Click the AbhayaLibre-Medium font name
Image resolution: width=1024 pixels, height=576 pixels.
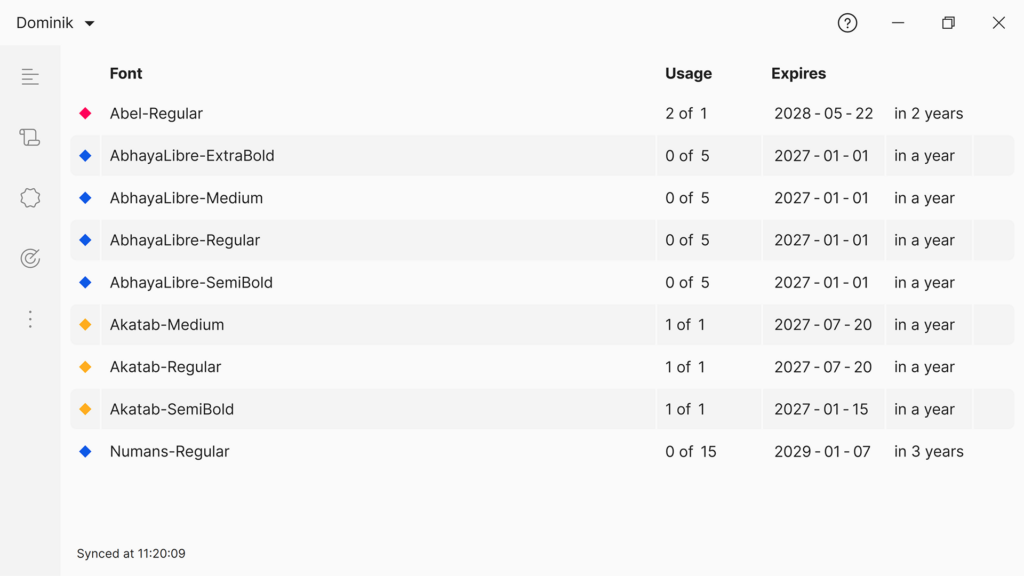pyautogui.click(x=186, y=198)
